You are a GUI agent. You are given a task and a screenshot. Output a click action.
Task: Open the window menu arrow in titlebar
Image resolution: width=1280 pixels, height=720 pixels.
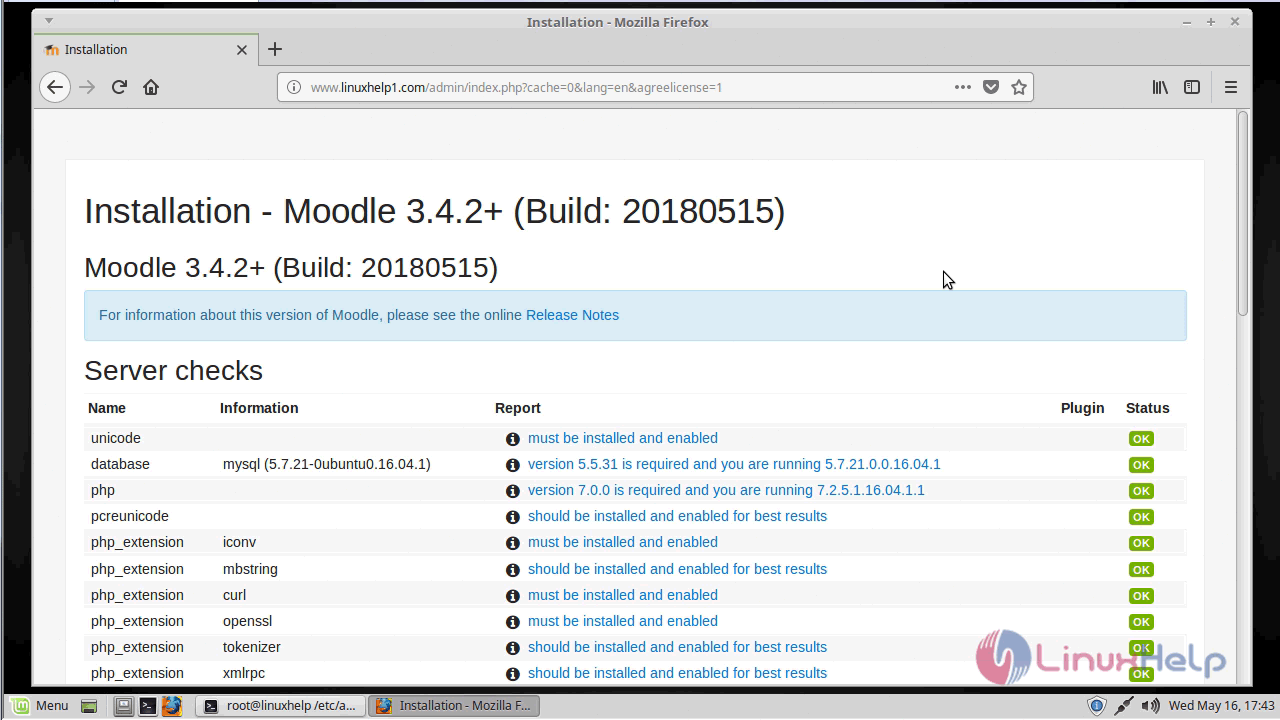(x=49, y=21)
